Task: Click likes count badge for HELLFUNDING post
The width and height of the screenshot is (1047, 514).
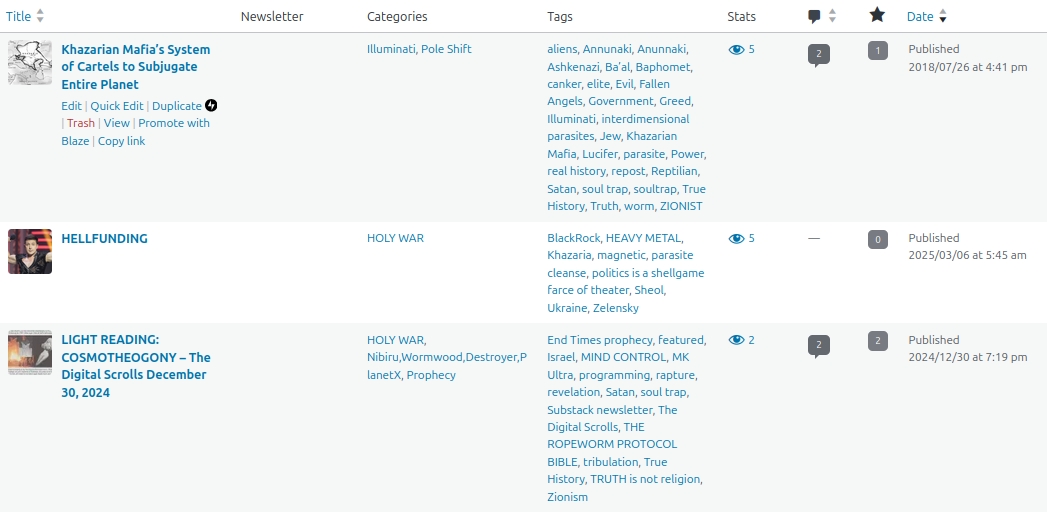Action: 877,239
